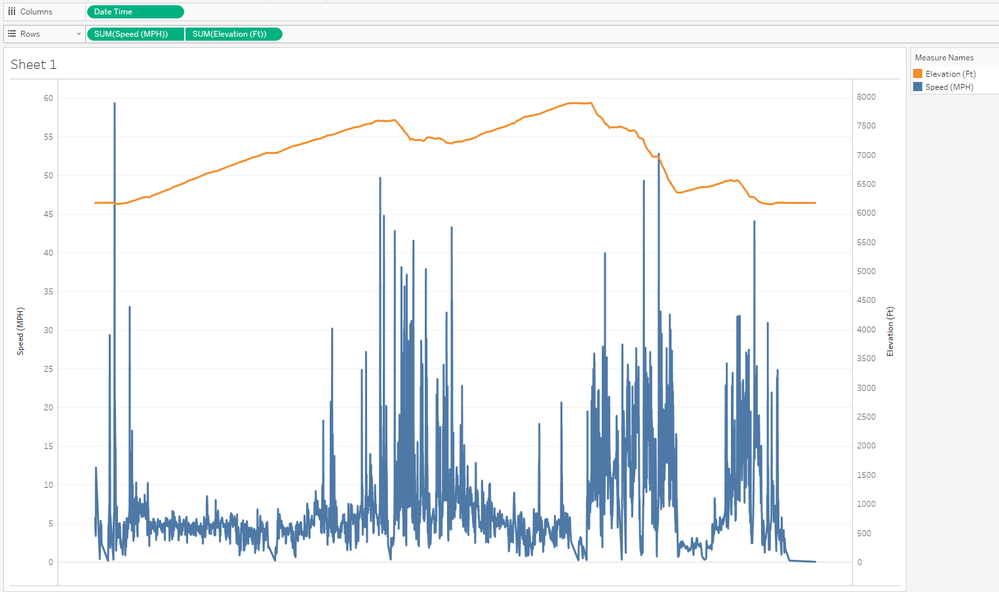Image resolution: width=999 pixels, height=592 pixels.
Task: Click the Speed (MPH) legend label
Action: click(x=949, y=87)
